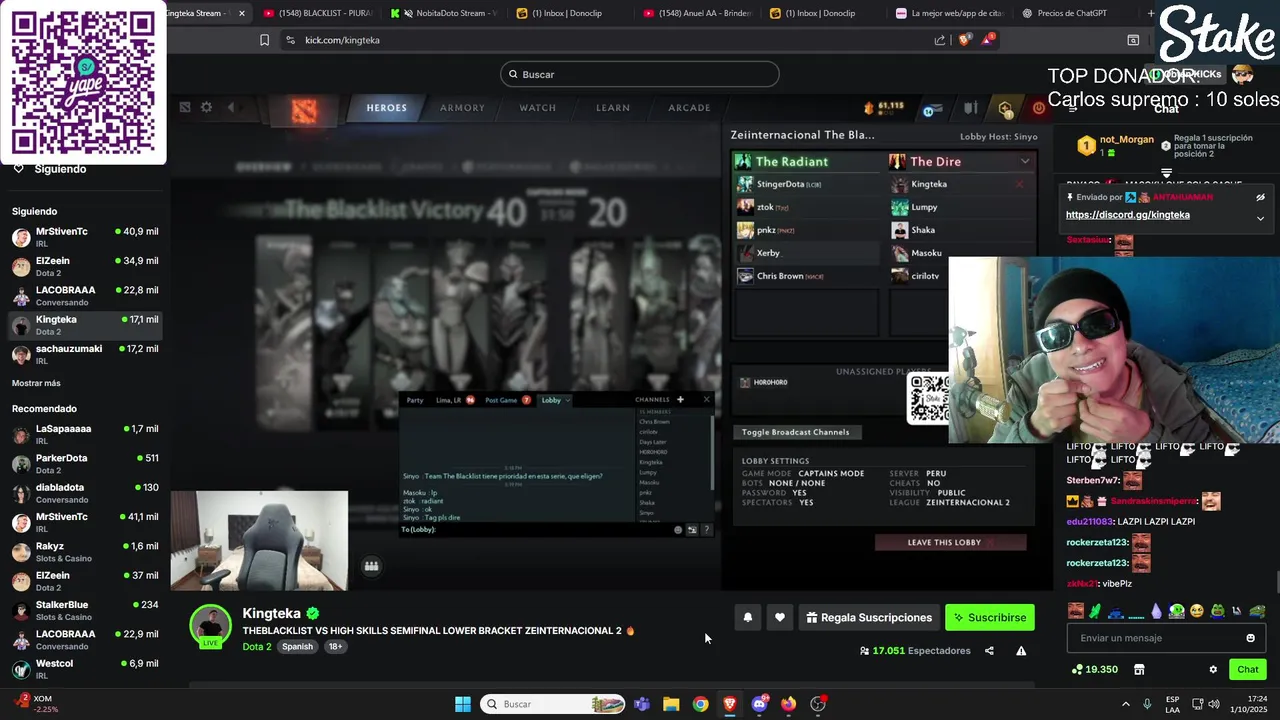This screenshot has height=720, width=1280.
Task: Open the chat shop store icon
Action: [1139, 669]
